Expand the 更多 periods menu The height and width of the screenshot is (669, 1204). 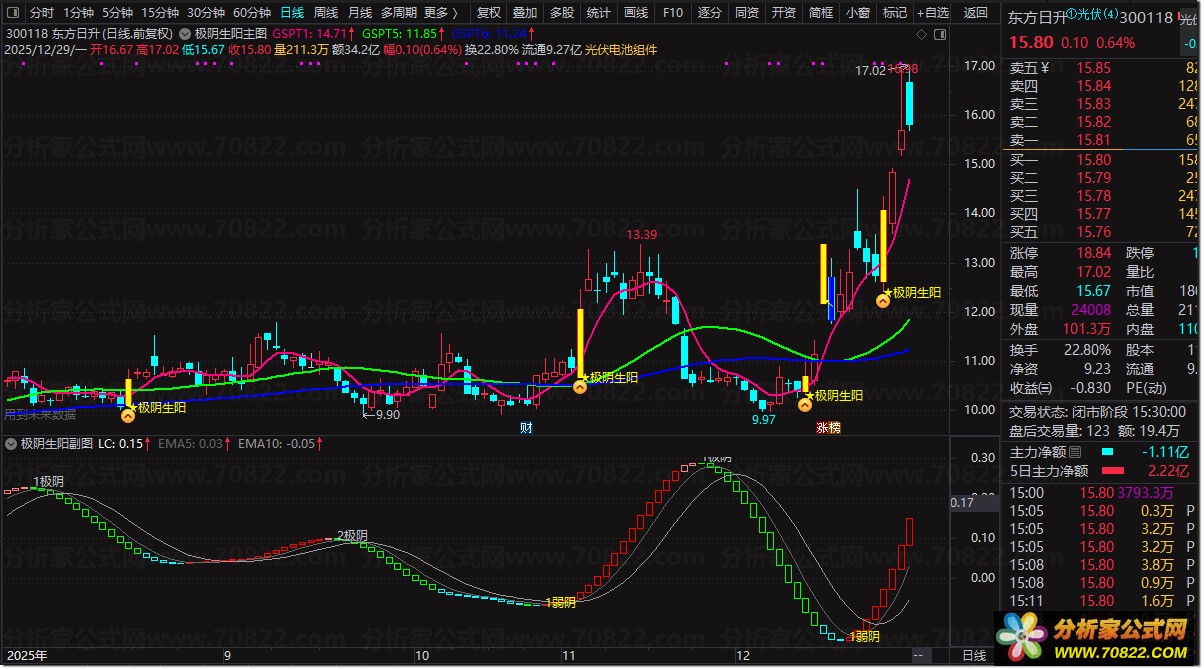(441, 13)
